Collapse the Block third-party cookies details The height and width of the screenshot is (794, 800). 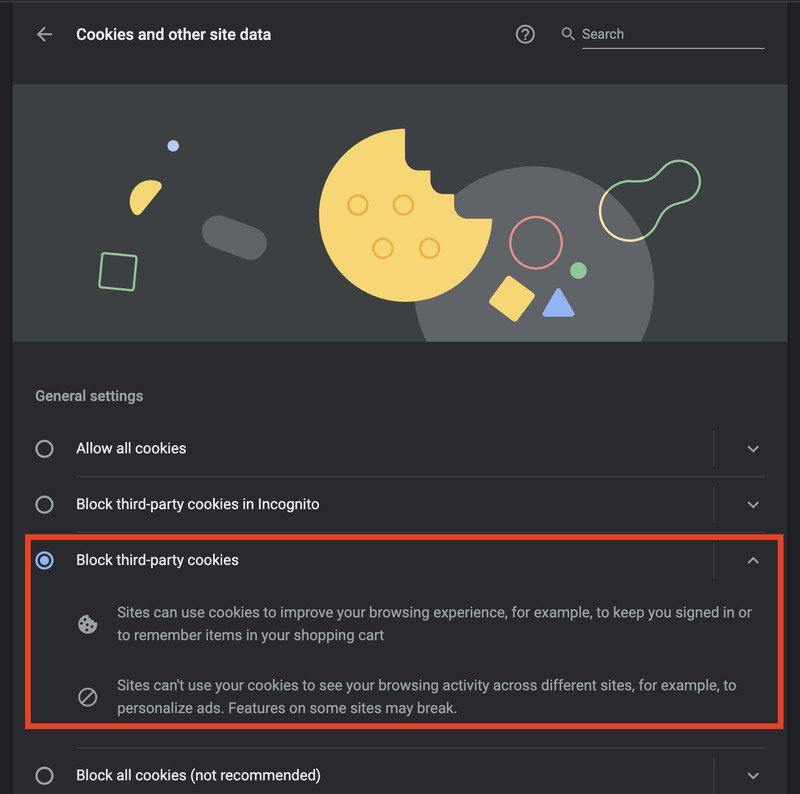tap(753, 561)
